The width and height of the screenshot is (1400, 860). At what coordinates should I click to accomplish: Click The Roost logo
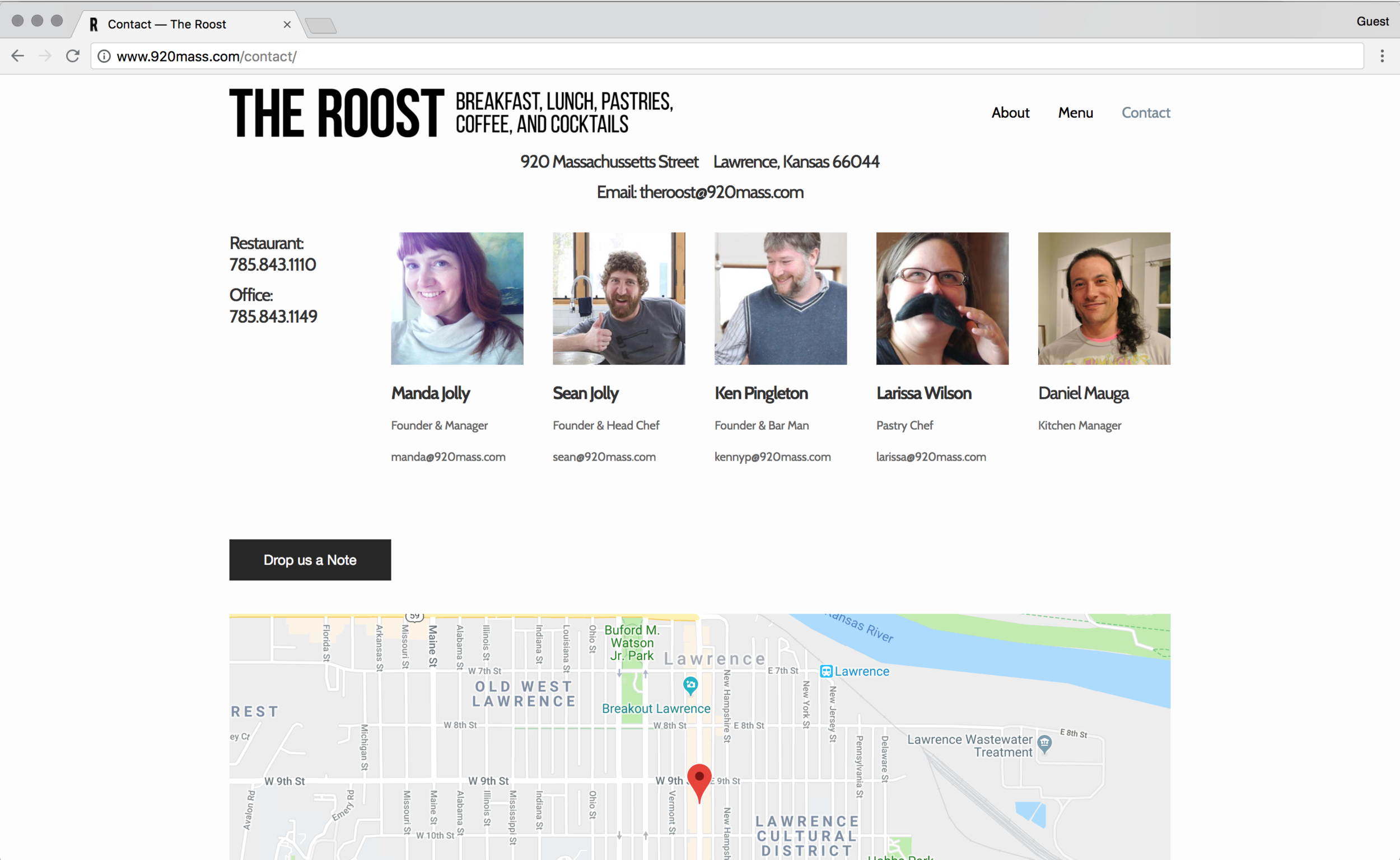pyautogui.click(x=451, y=113)
